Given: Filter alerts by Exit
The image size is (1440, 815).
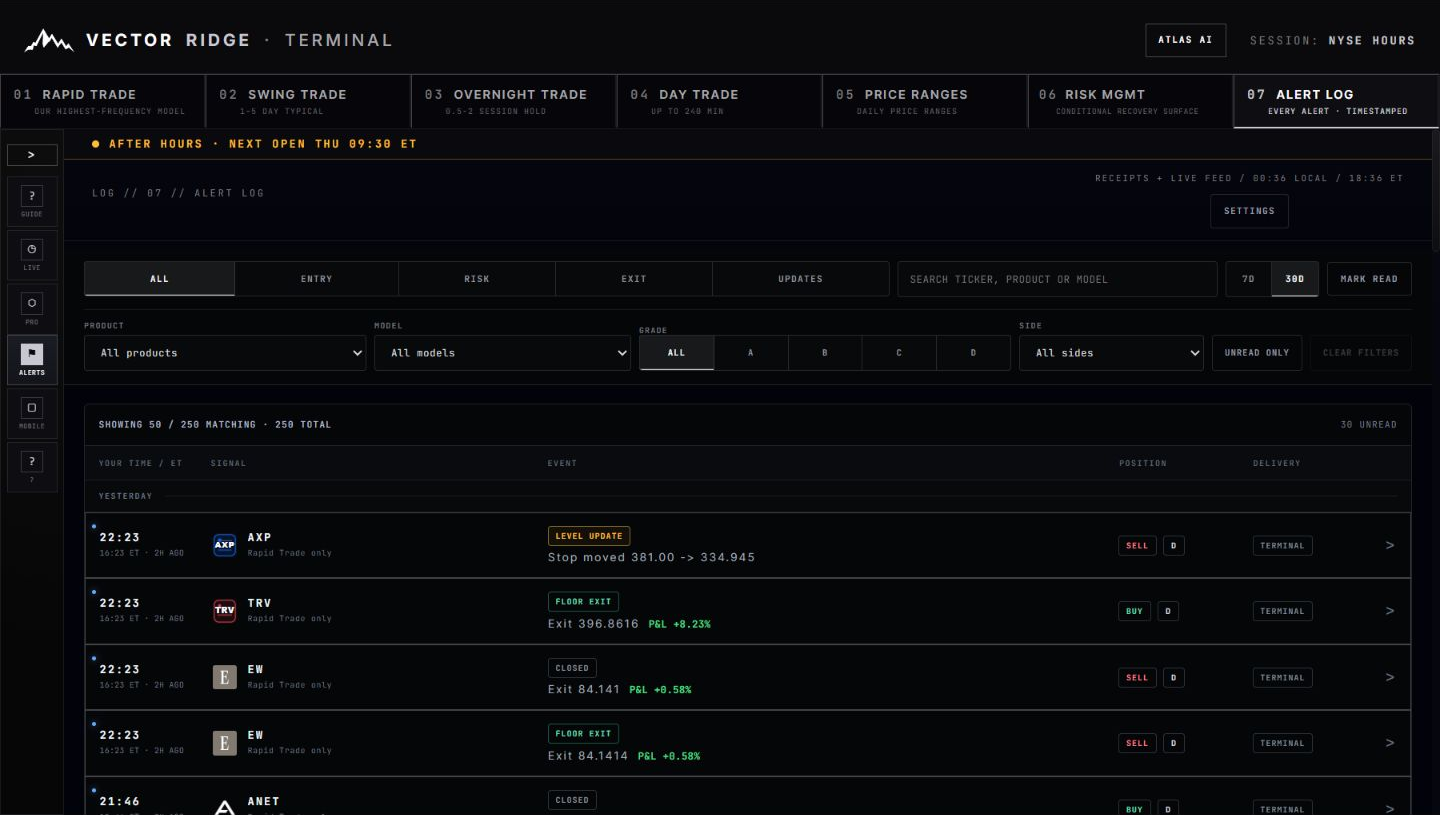Looking at the screenshot, I should tap(634, 279).
